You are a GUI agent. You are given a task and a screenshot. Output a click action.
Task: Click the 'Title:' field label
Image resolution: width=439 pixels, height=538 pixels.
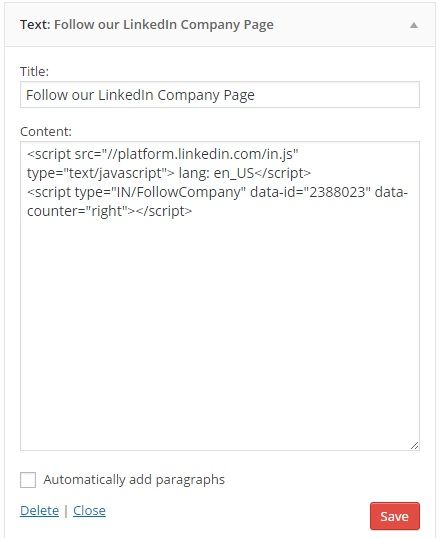coord(34,72)
